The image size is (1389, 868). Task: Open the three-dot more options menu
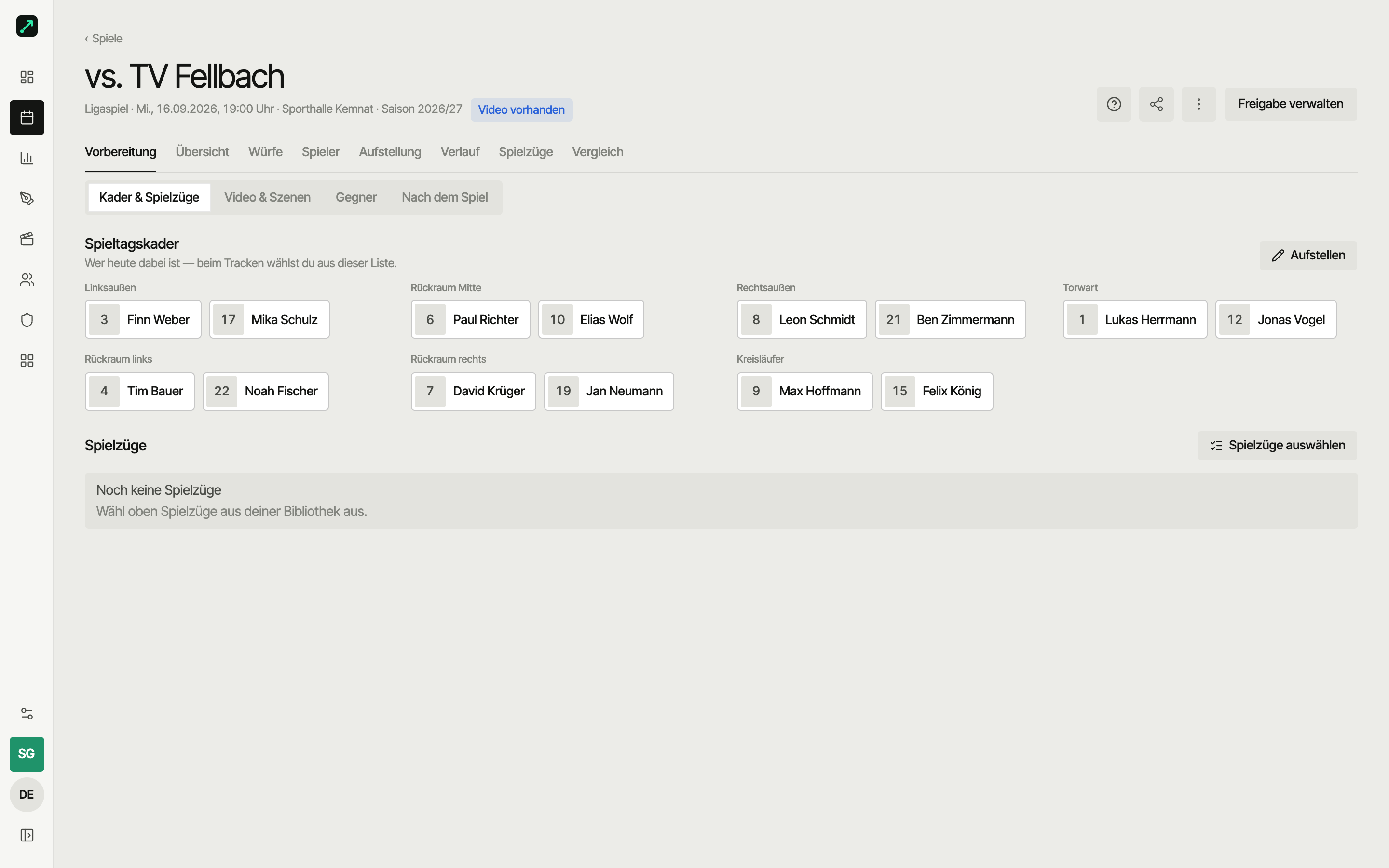coord(1198,104)
